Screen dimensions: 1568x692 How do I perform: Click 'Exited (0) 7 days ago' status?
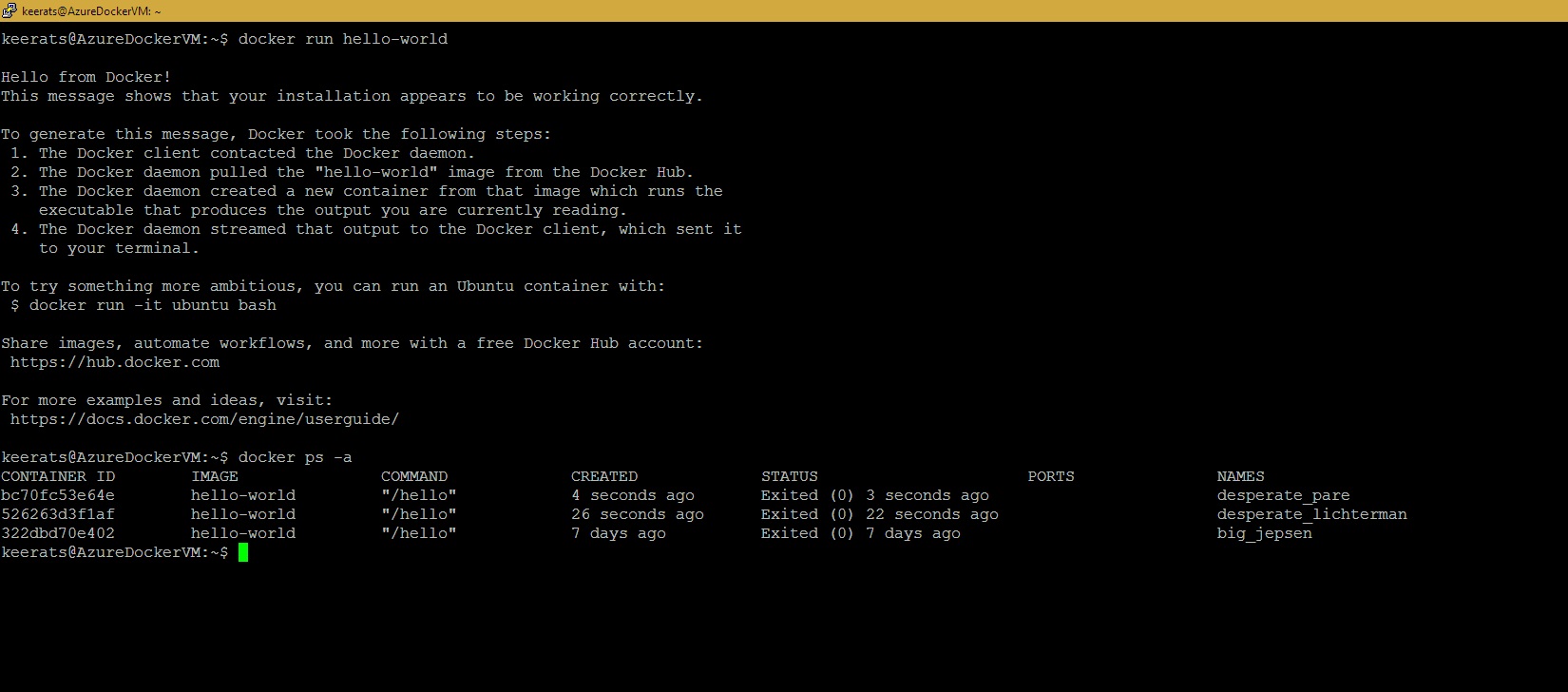click(x=861, y=533)
